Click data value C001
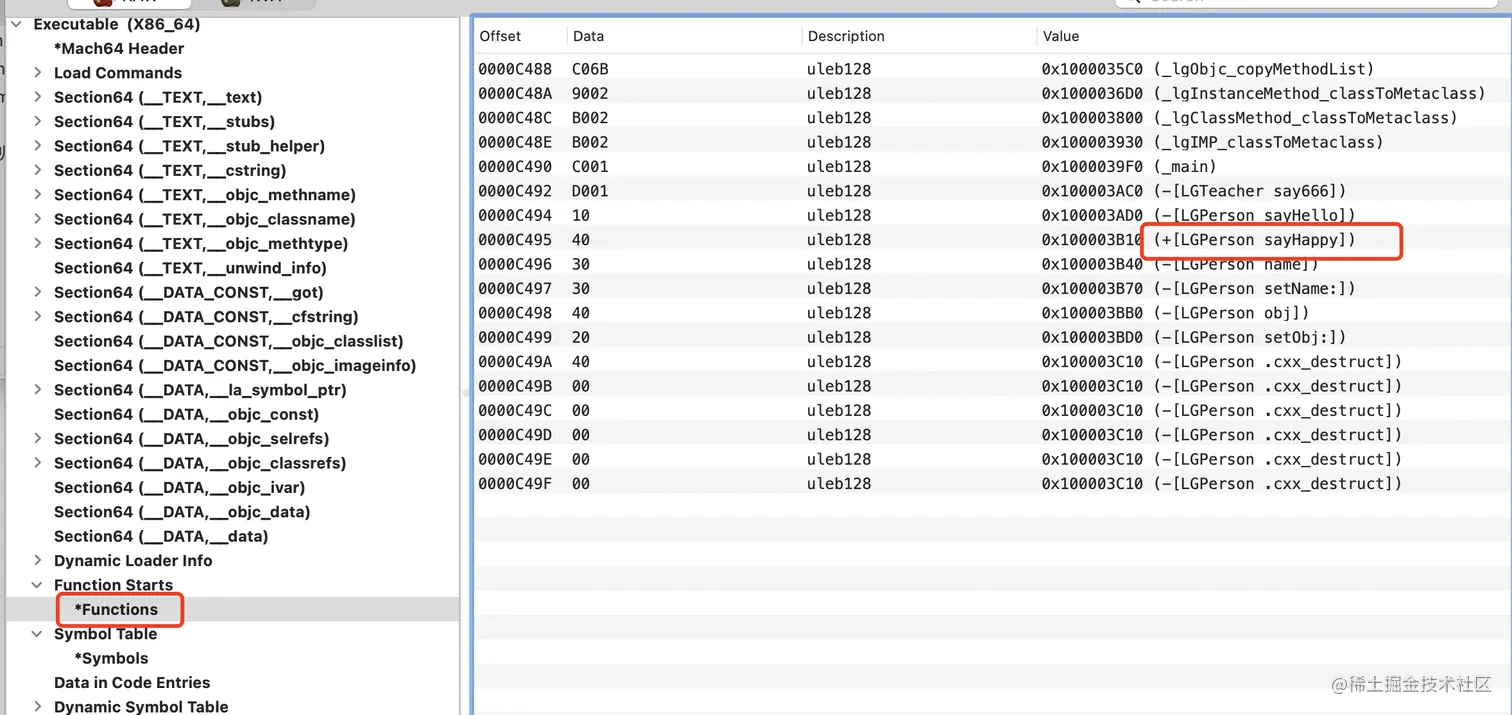Image resolution: width=1512 pixels, height=715 pixels. point(590,166)
